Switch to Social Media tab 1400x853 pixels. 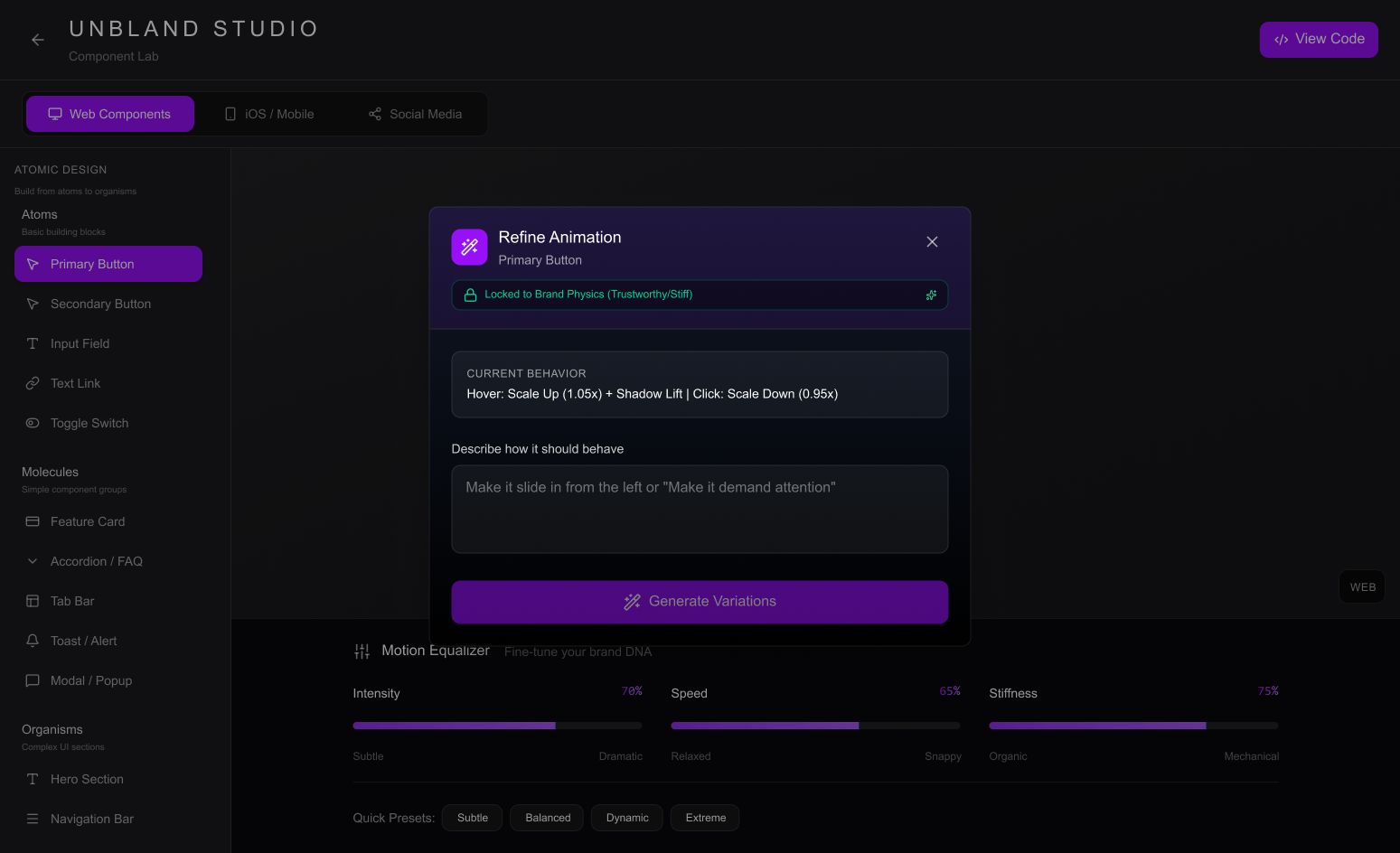[415, 114]
